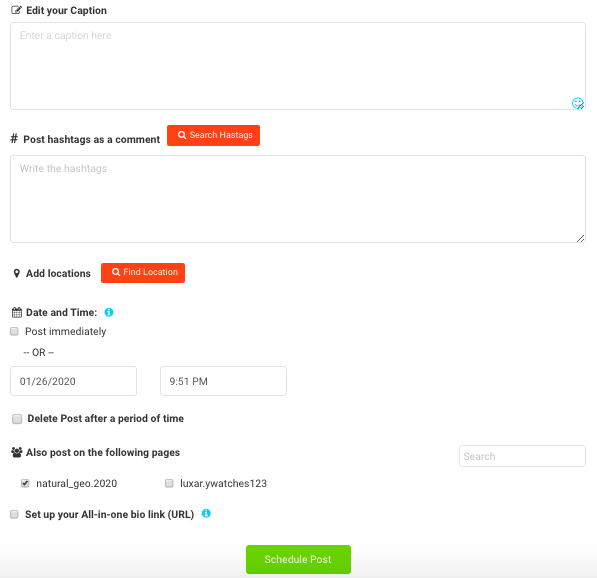597x578 pixels.
Task: Click the people group icon
Action: click(17, 452)
